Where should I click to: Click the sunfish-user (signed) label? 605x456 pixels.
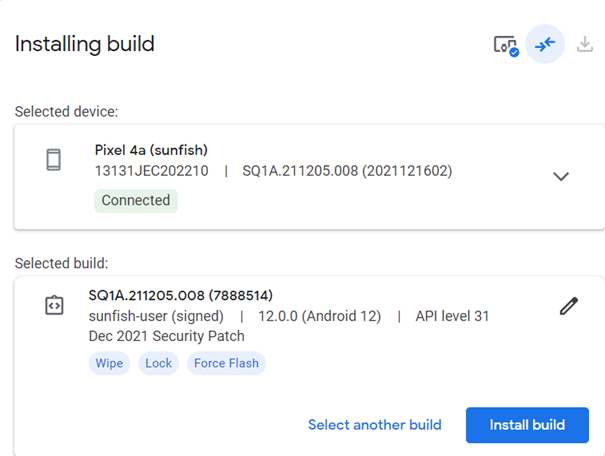click(x=156, y=316)
